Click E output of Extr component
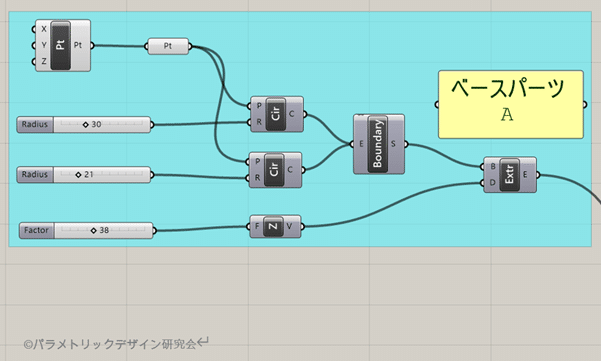The width and height of the screenshot is (601, 361). (x=525, y=175)
